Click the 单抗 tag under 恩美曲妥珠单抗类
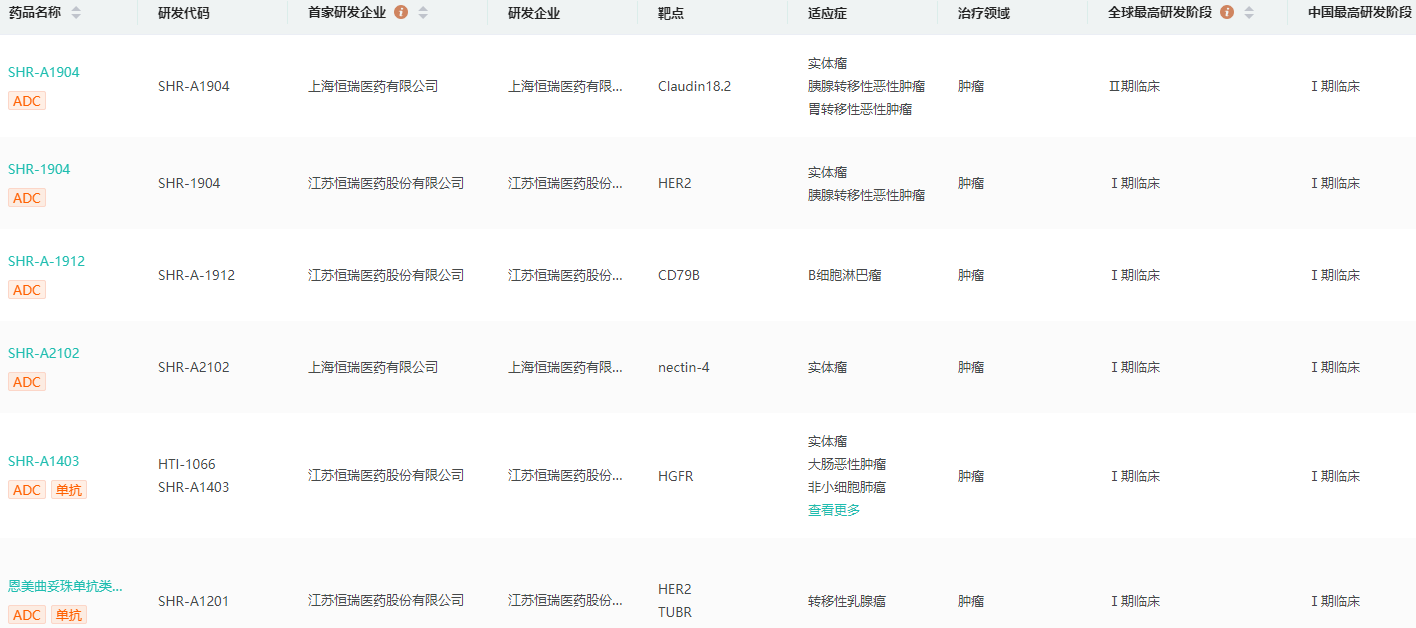1416x628 pixels. (x=69, y=615)
